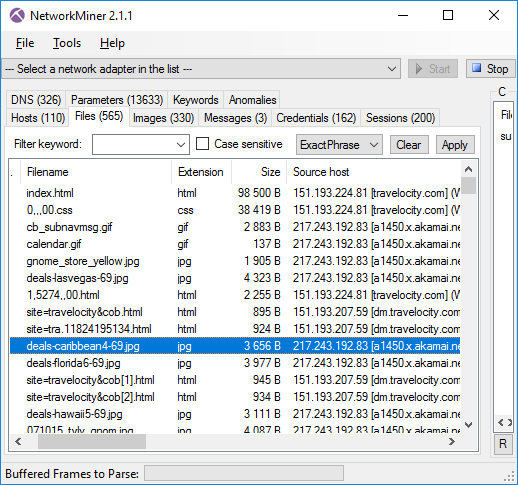
Task: Select the site=travelocity&cob.html file row
Action: coord(235,312)
